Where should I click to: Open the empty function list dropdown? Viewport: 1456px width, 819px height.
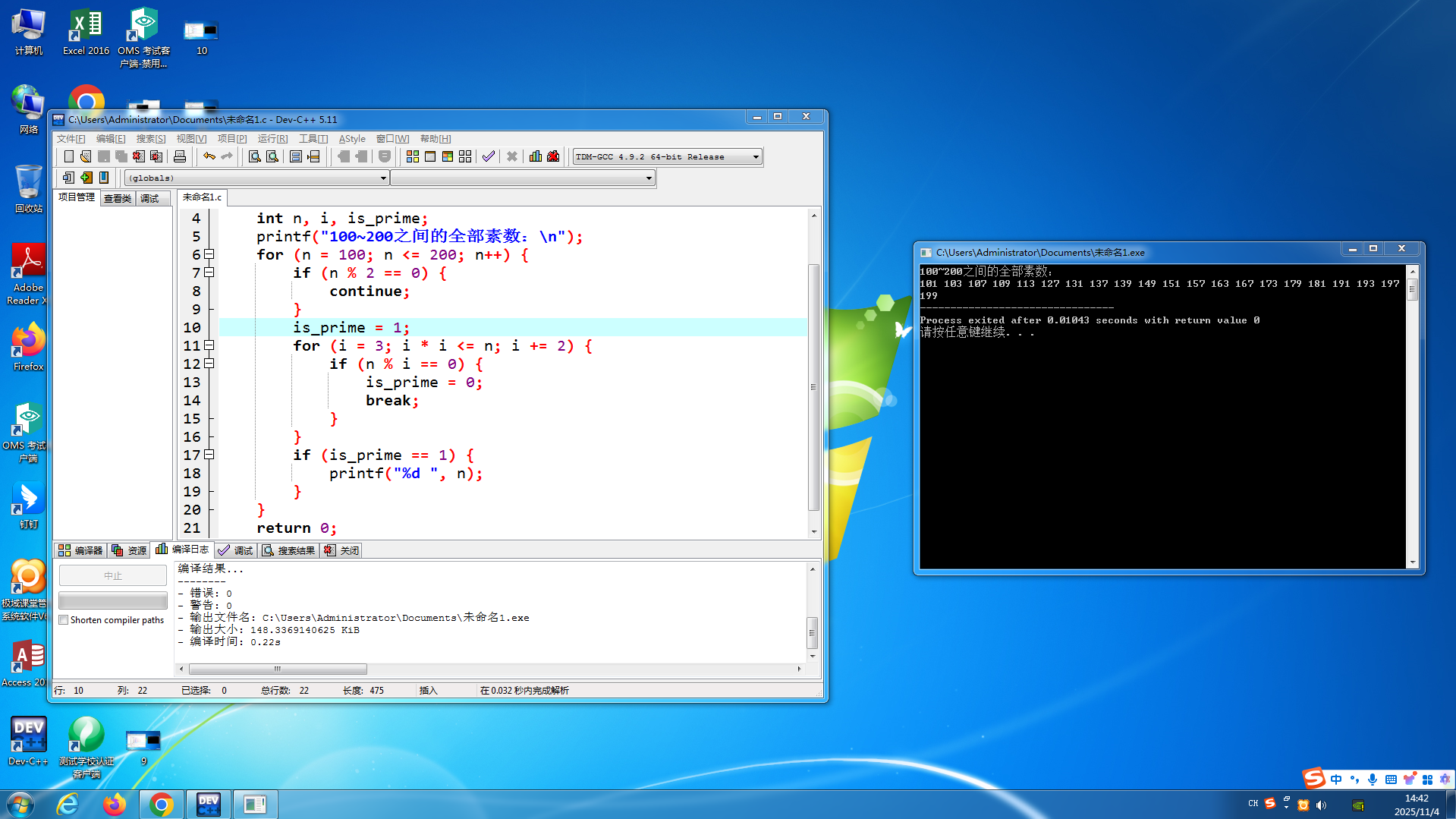pyautogui.click(x=649, y=178)
